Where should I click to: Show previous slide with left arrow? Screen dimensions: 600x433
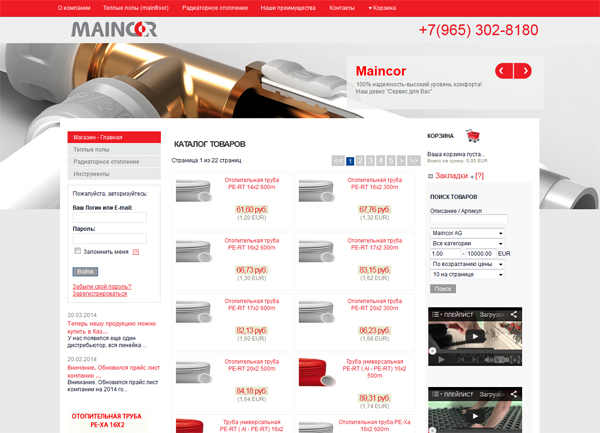[504, 71]
